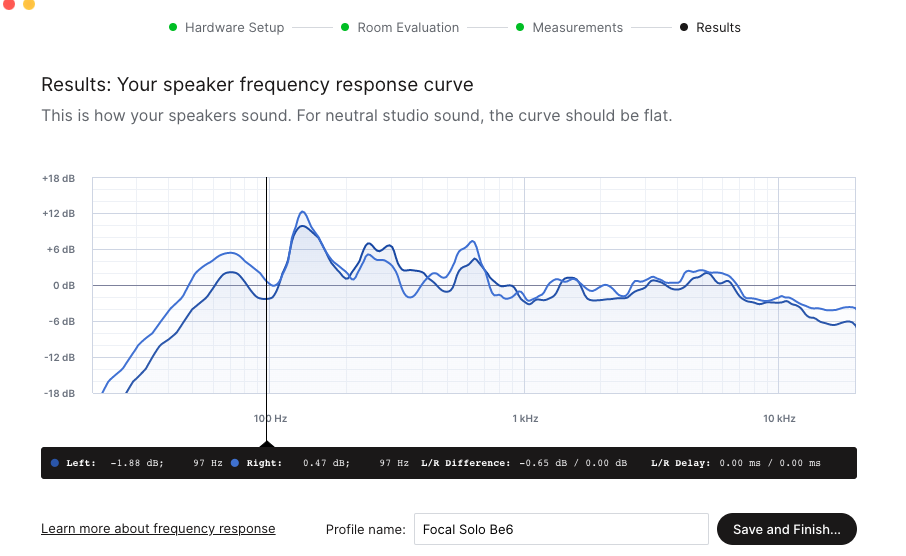Click the green dot beside Measurements
Viewport: 906px width, 556px height.
click(x=520, y=27)
